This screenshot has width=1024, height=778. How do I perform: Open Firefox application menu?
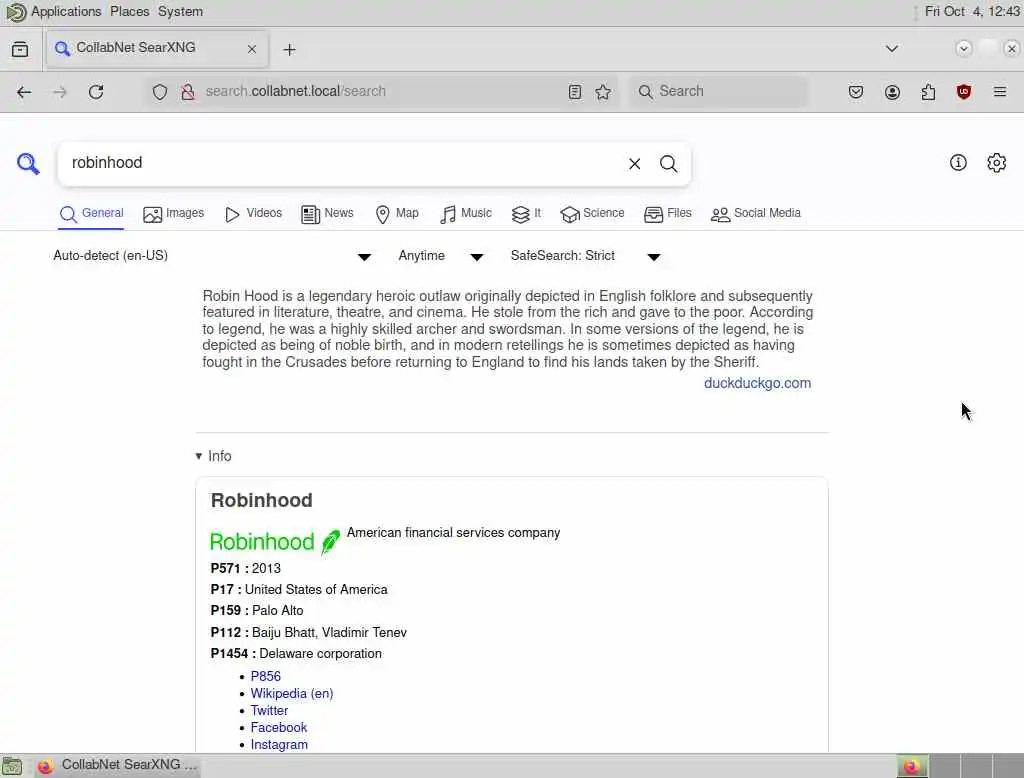point(1000,92)
